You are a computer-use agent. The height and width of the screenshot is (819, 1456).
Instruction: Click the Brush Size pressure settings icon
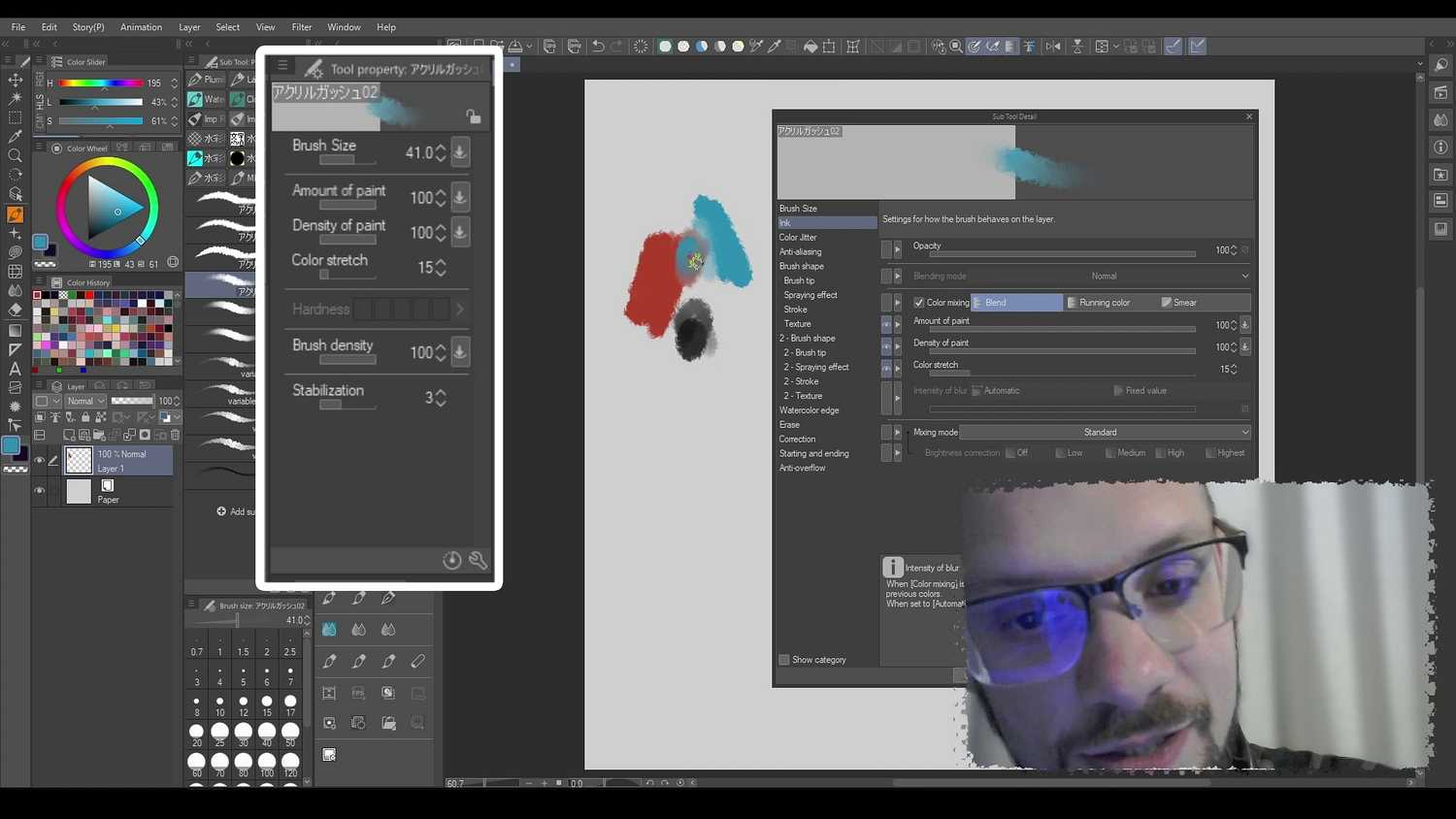460,152
